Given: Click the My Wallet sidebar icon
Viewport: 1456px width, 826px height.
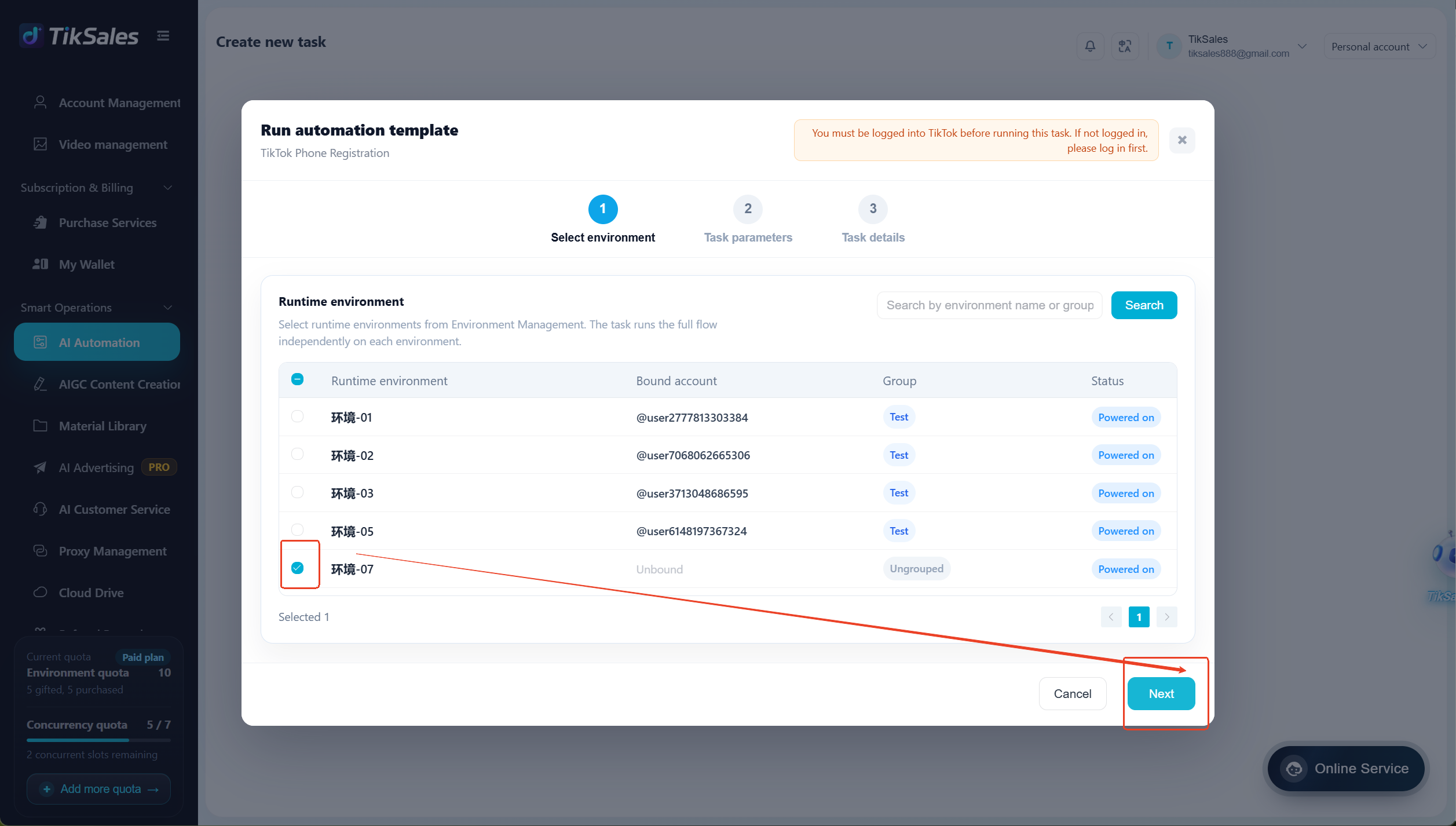Looking at the screenshot, I should pyautogui.click(x=40, y=264).
